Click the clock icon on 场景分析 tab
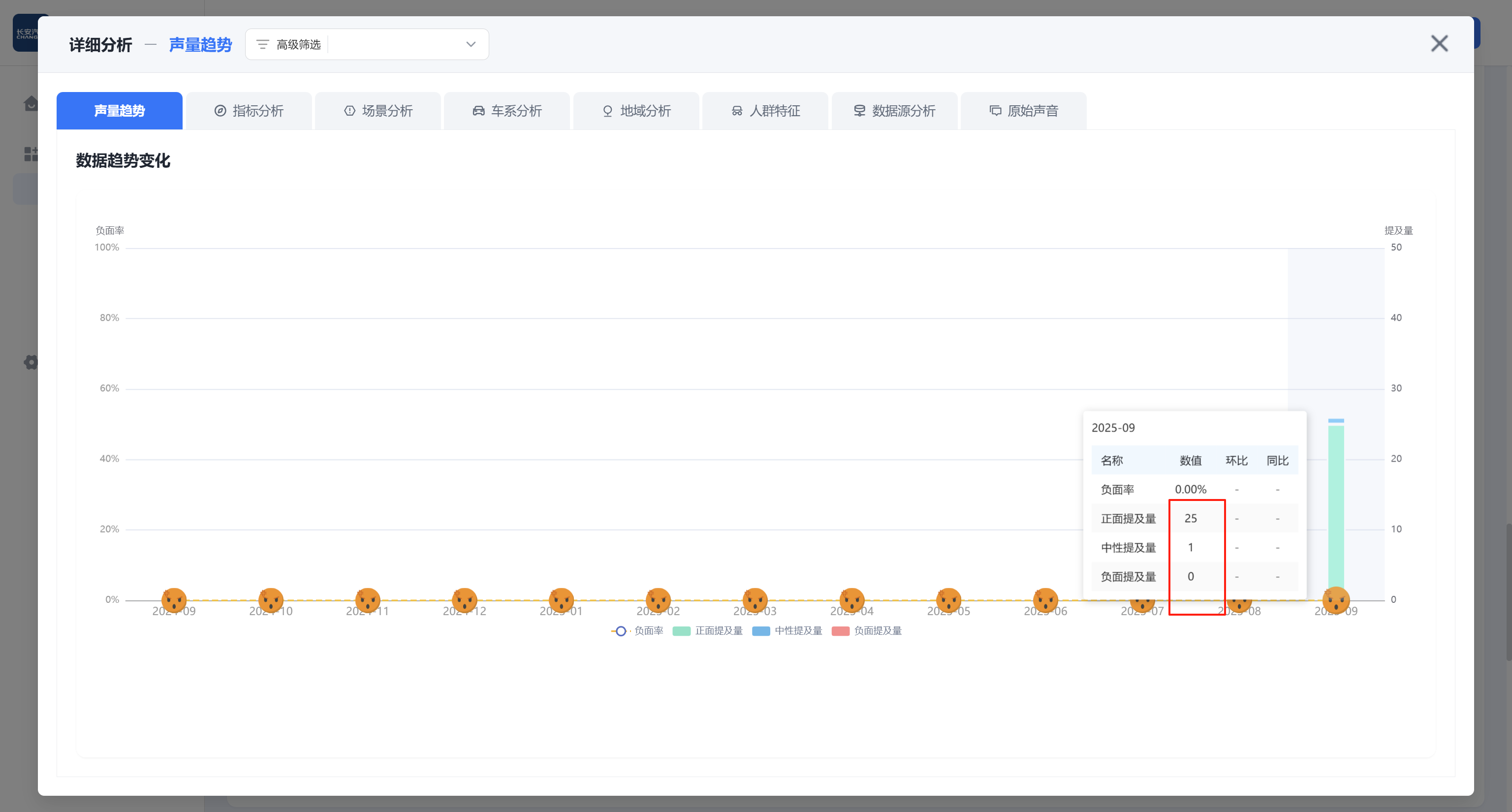Viewport: 1512px width, 812px height. [x=350, y=111]
